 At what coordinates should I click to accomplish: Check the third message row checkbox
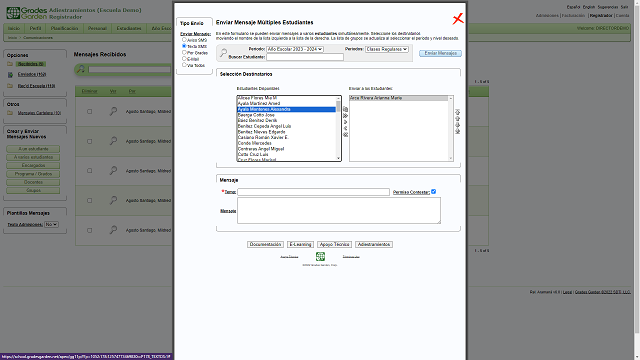pyautogui.click(x=89, y=171)
